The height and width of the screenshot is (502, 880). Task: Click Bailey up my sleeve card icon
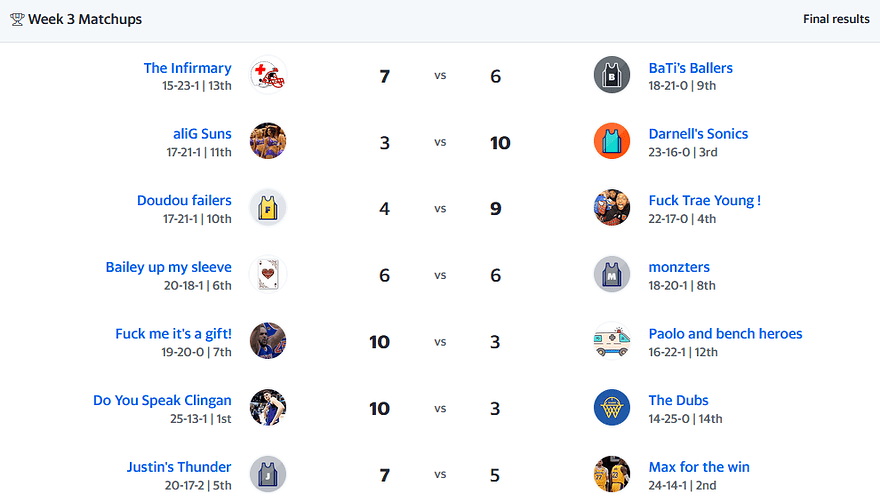(268, 275)
